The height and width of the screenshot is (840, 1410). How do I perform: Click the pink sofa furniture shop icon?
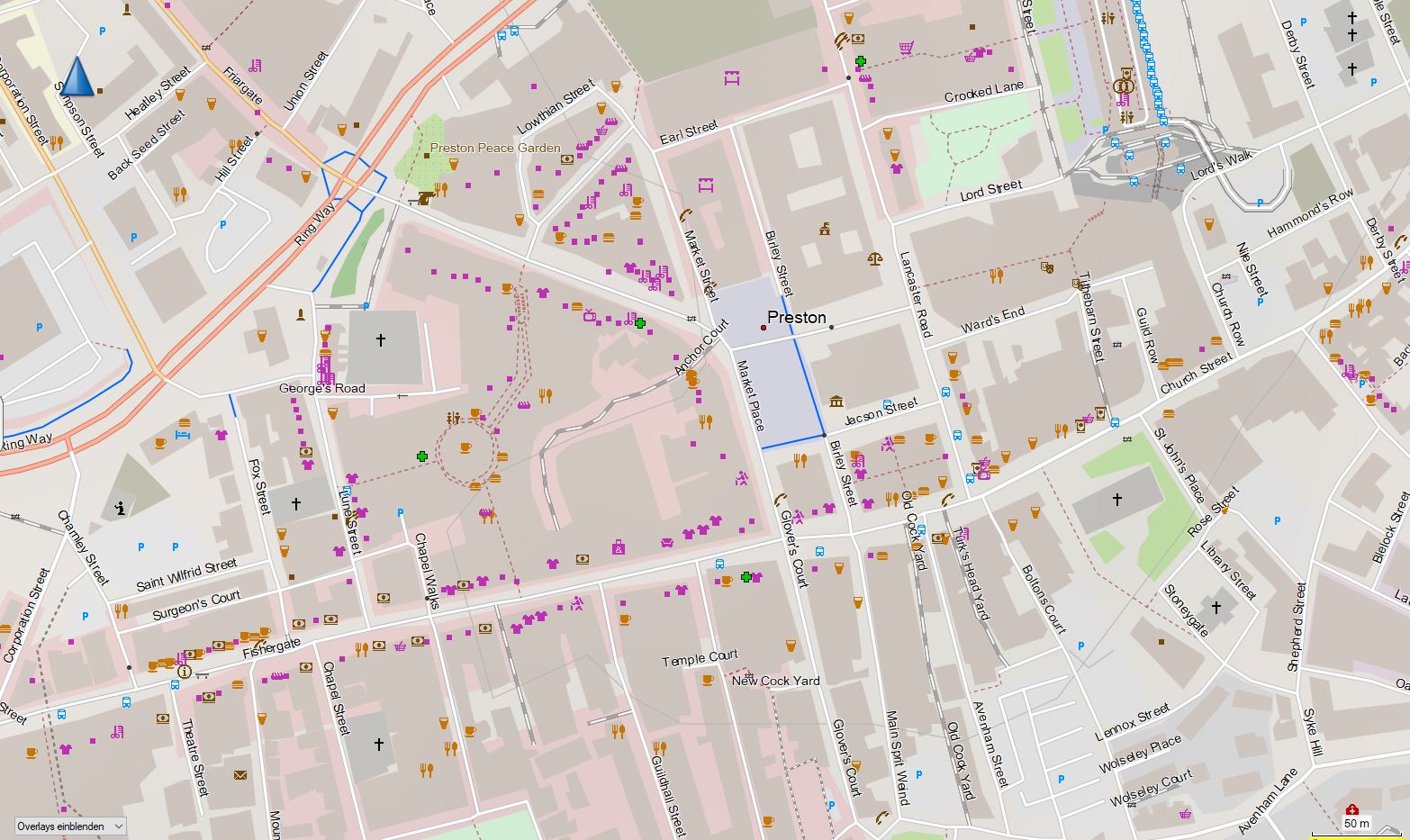point(666,542)
